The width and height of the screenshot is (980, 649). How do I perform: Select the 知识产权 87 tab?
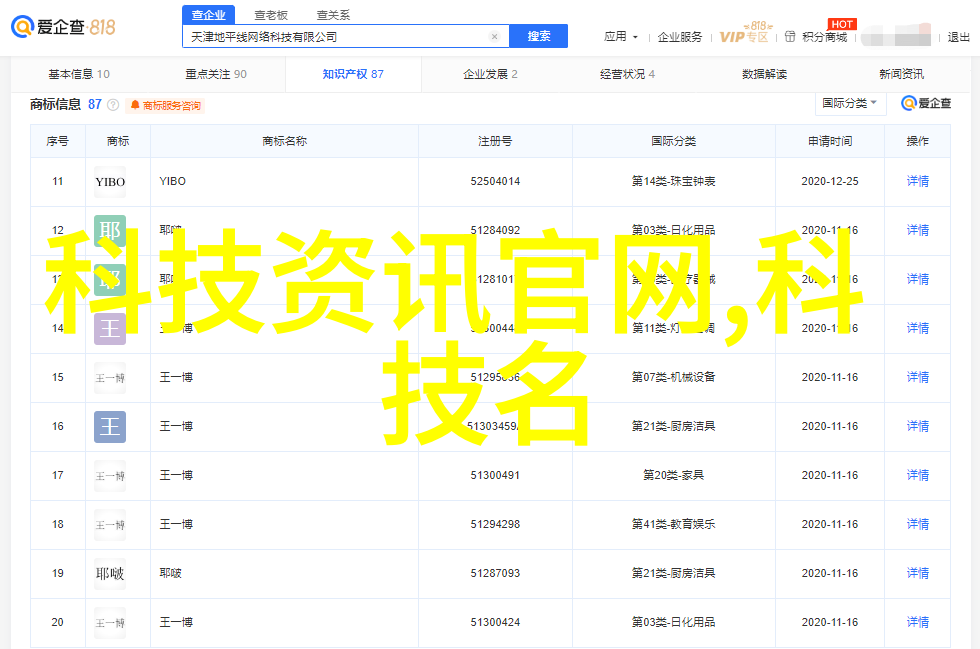[x=353, y=74]
